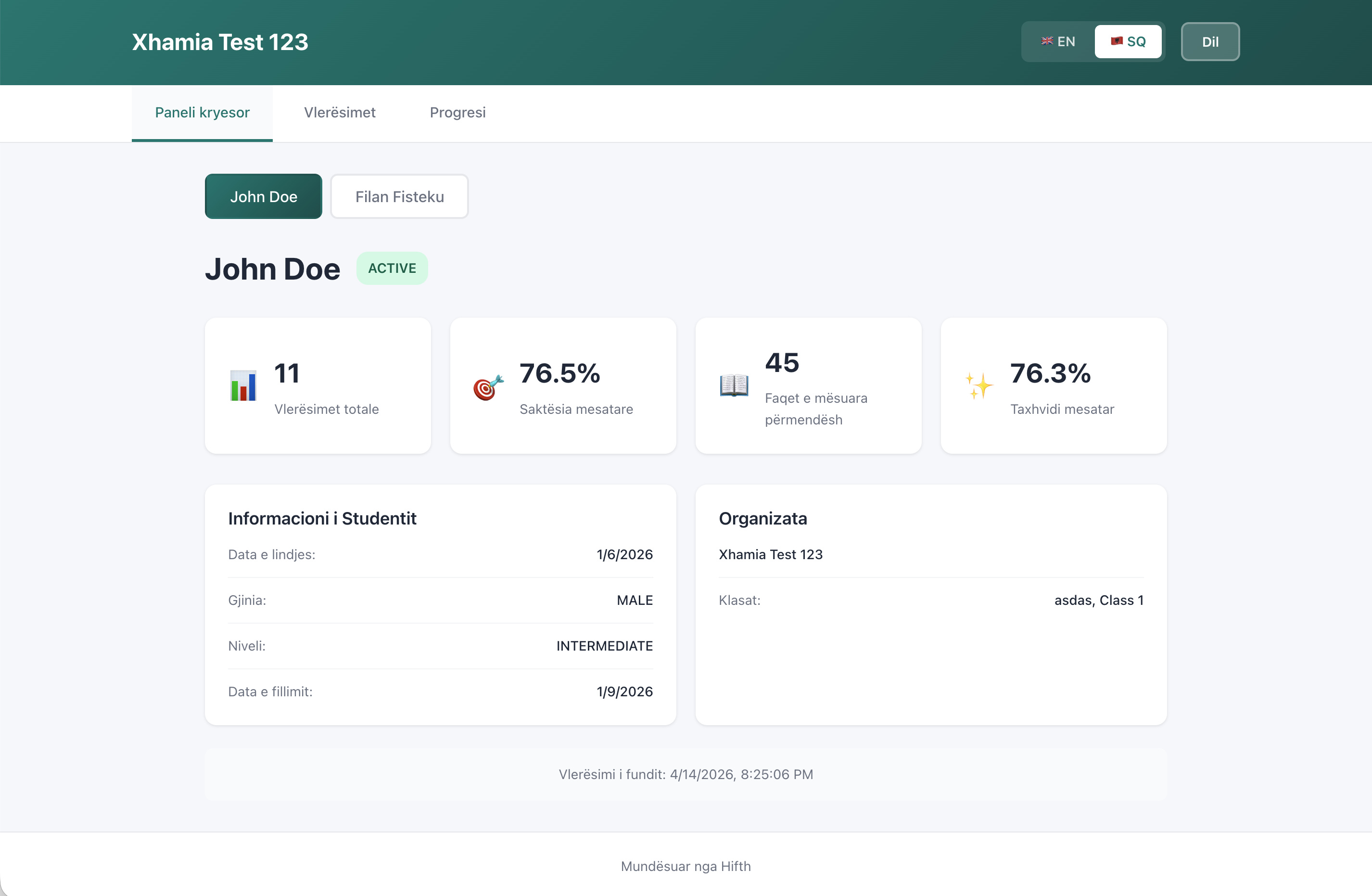
Task: Click the open book icon for Faqet e mësuara
Action: pyautogui.click(x=734, y=385)
